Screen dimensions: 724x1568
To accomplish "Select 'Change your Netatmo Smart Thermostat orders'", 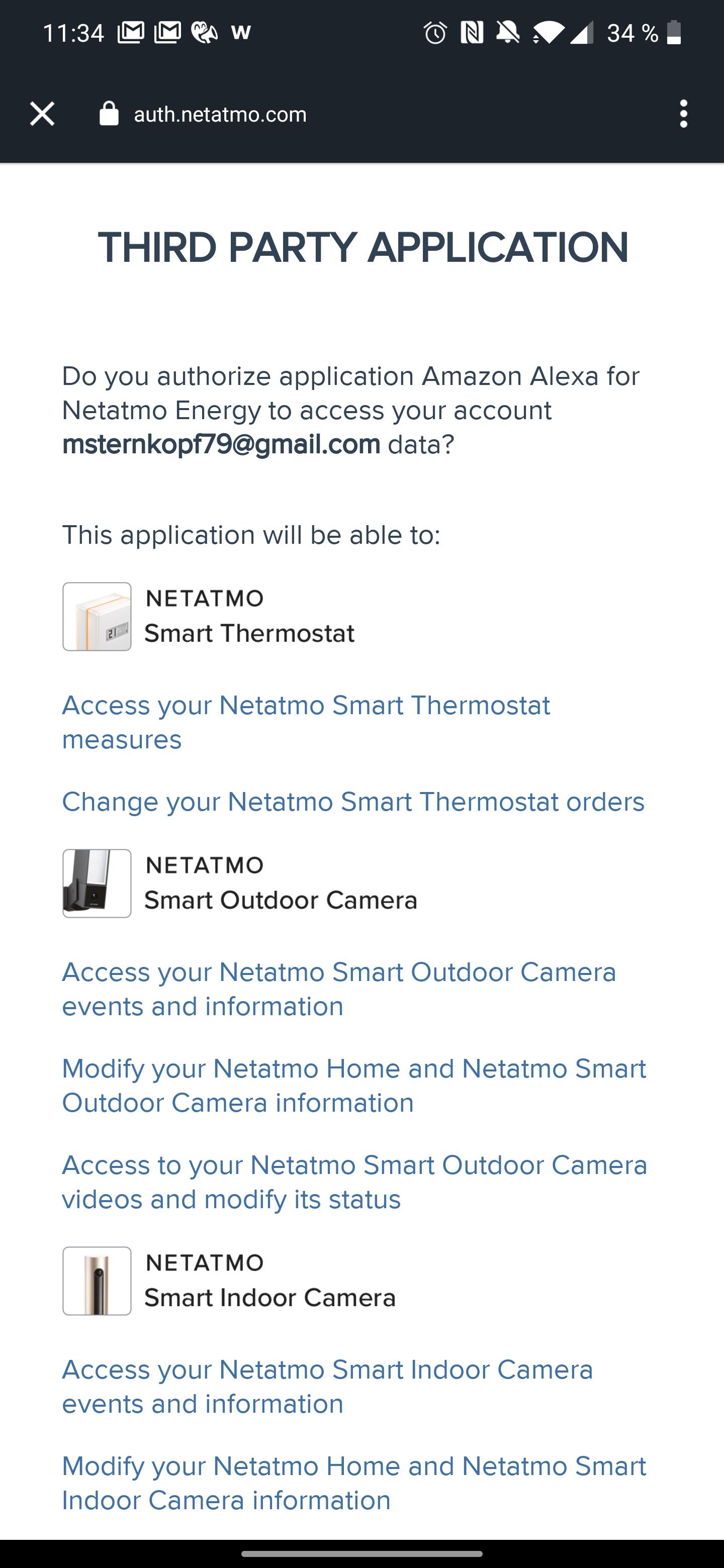I will [x=353, y=802].
